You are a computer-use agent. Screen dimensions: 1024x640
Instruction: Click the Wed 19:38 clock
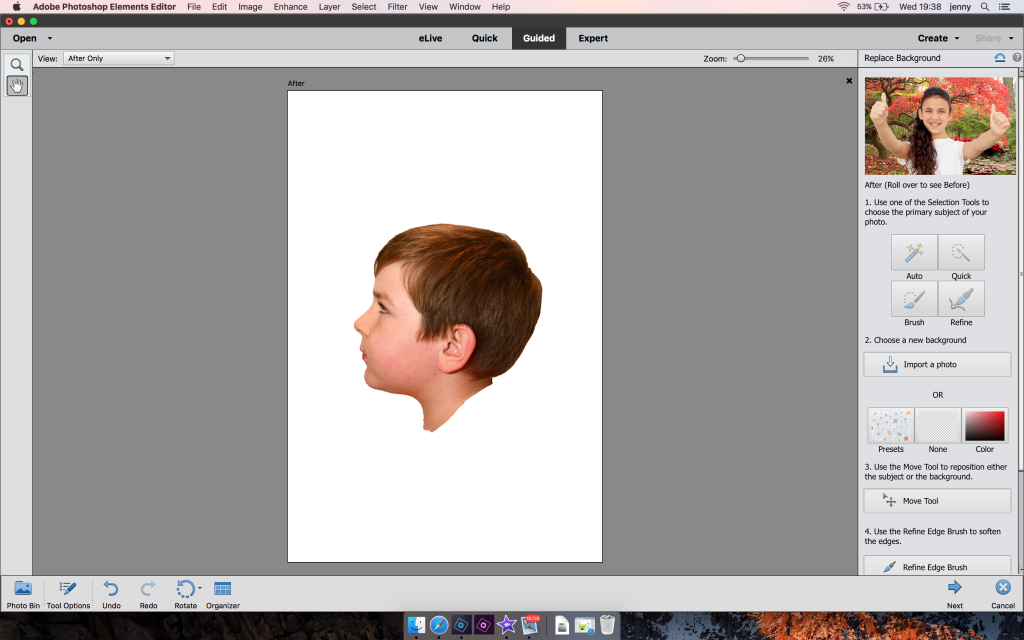tap(920, 7)
